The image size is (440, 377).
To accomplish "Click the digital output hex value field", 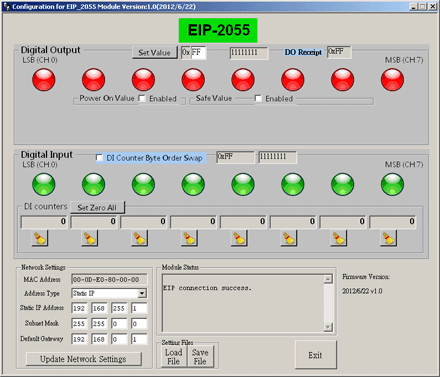I will click(198, 53).
